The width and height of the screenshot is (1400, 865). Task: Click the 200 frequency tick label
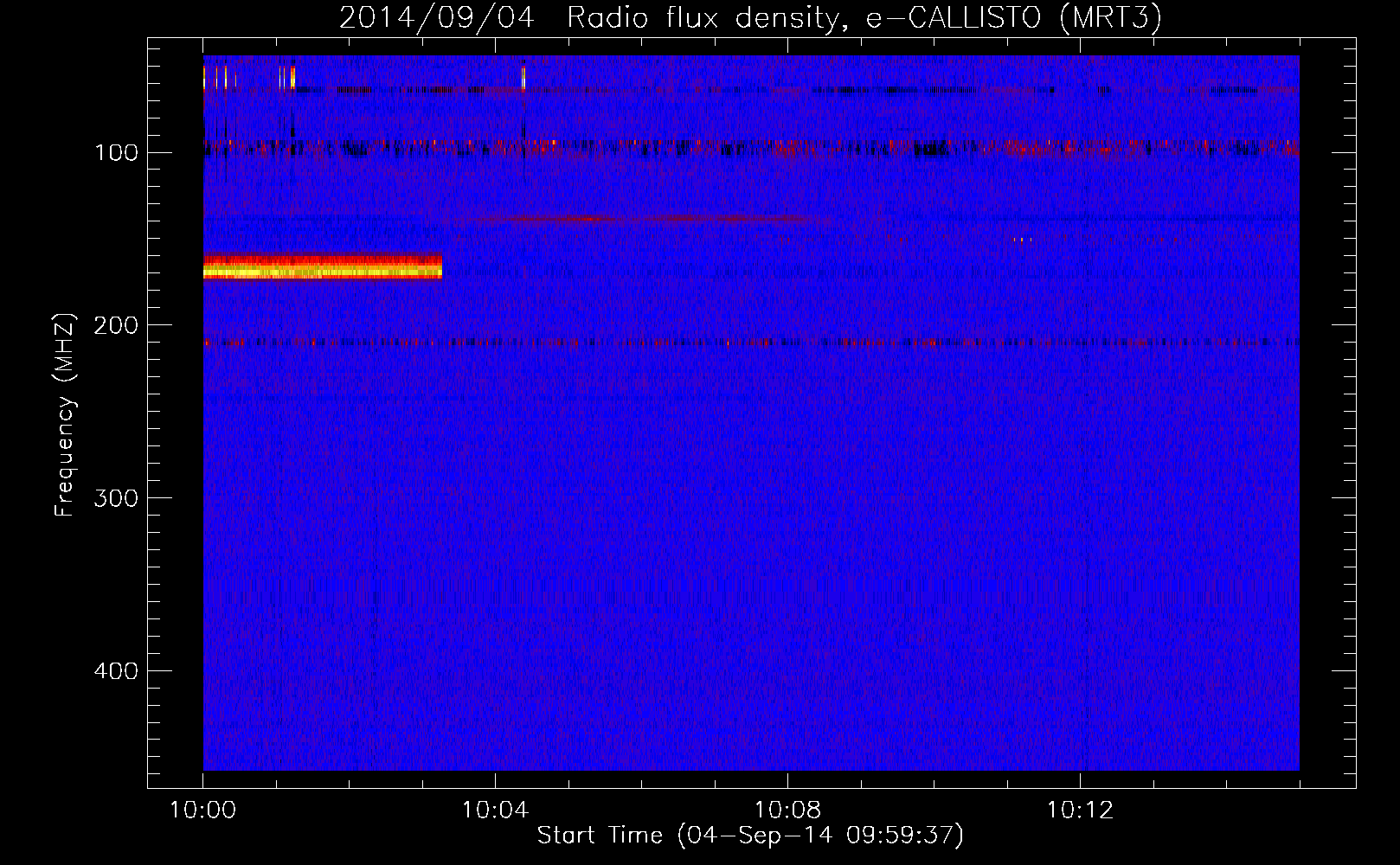pos(116,325)
